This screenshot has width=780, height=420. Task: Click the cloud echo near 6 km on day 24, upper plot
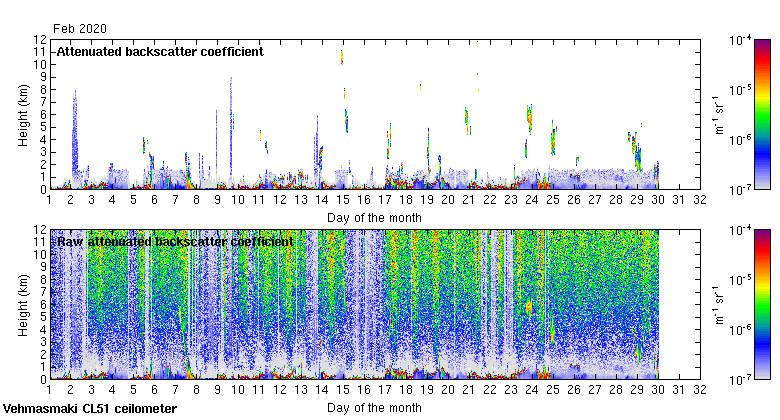pyautogui.click(x=529, y=118)
